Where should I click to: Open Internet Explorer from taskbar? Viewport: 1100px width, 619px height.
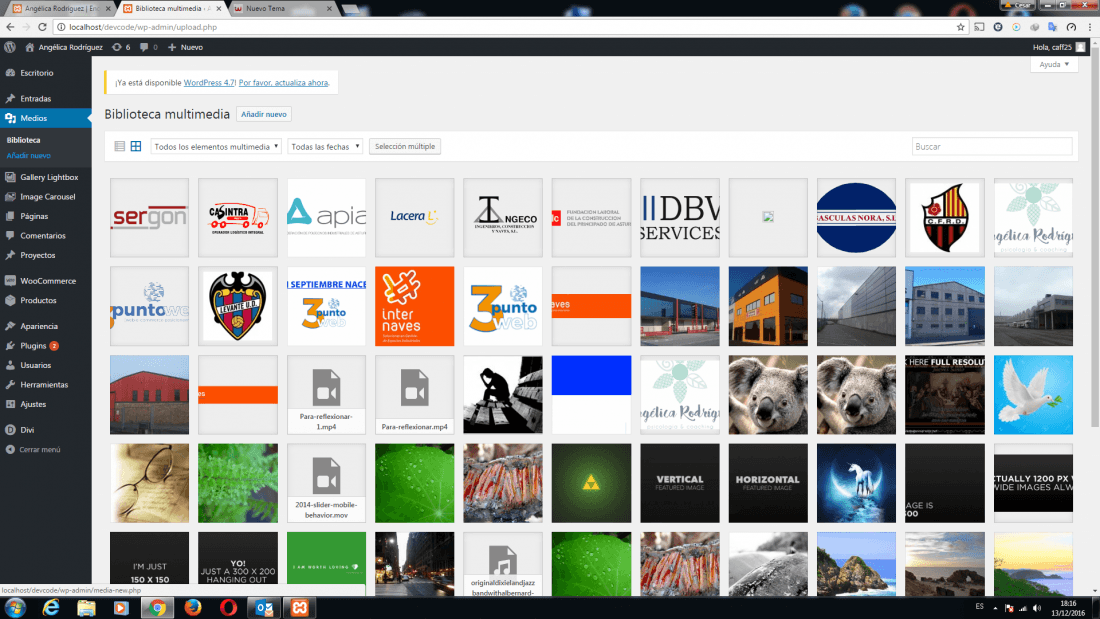51,608
